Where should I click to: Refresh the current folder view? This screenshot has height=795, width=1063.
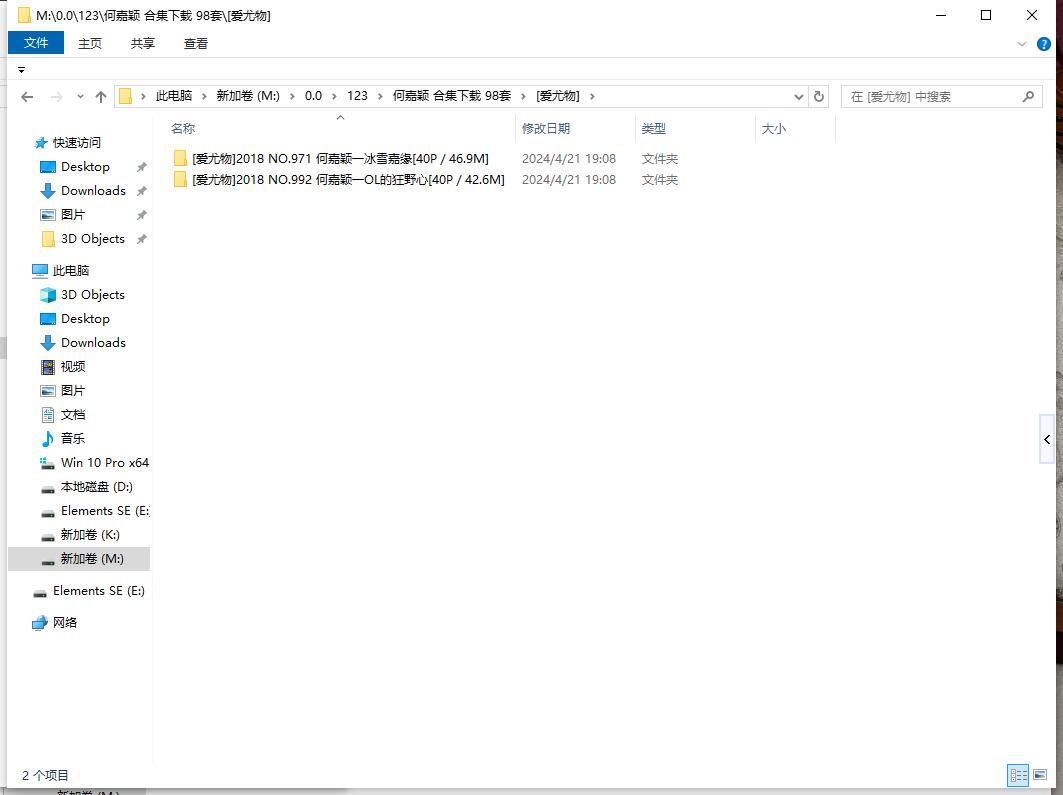click(x=819, y=96)
